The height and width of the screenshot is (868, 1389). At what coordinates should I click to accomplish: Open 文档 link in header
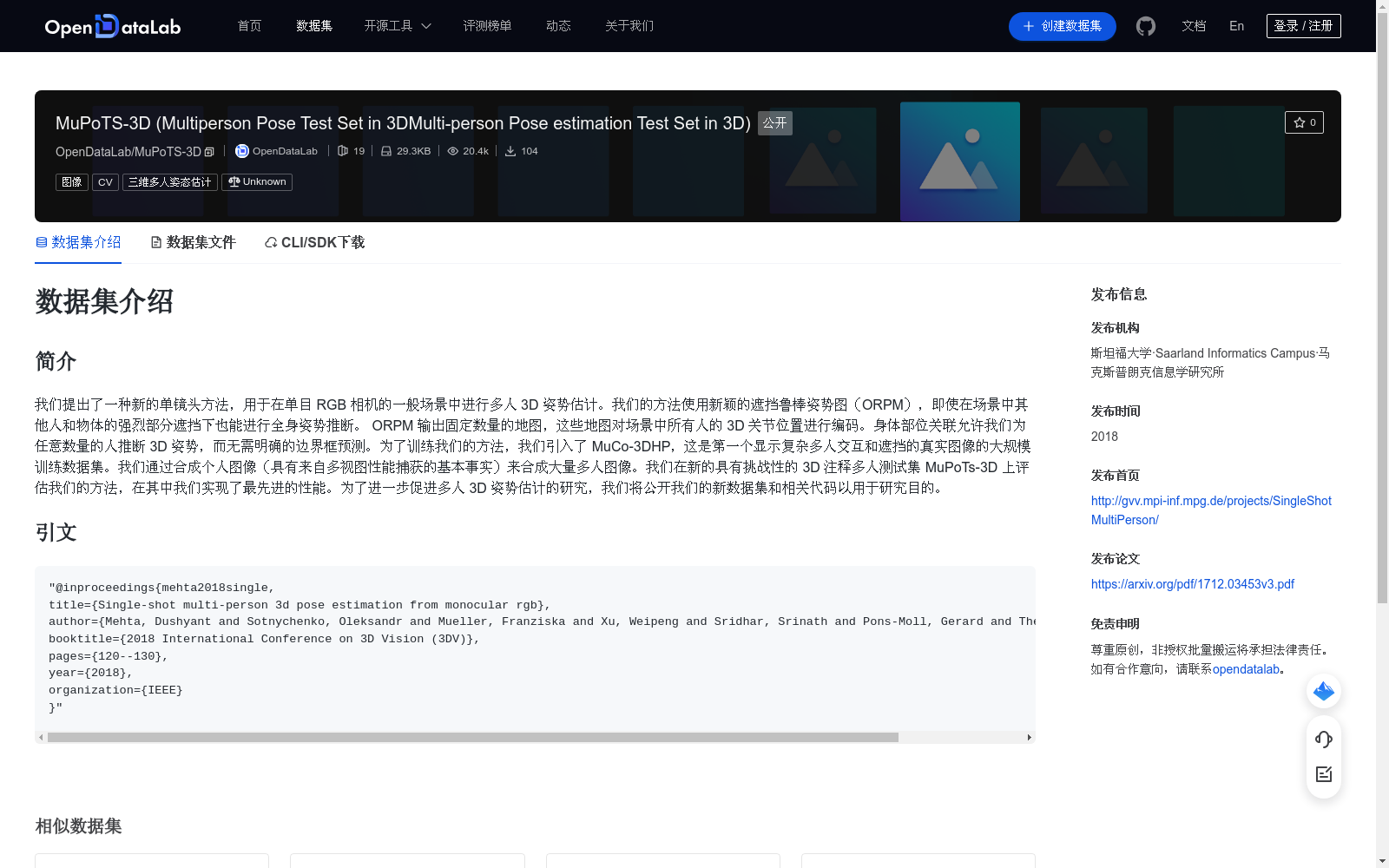1194,26
